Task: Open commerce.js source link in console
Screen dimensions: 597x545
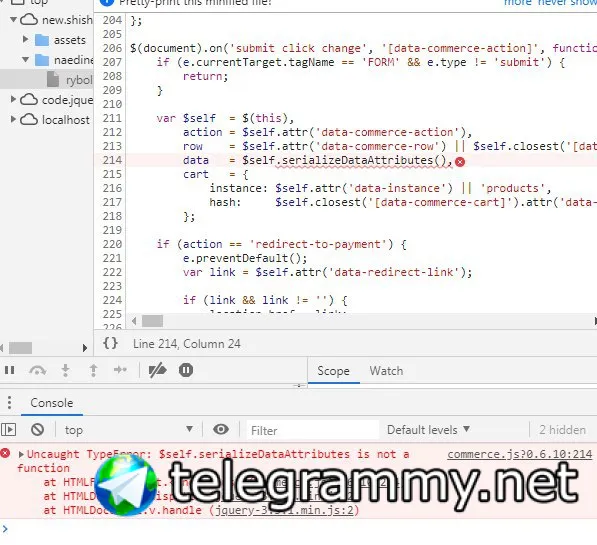Action: point(519,454)
